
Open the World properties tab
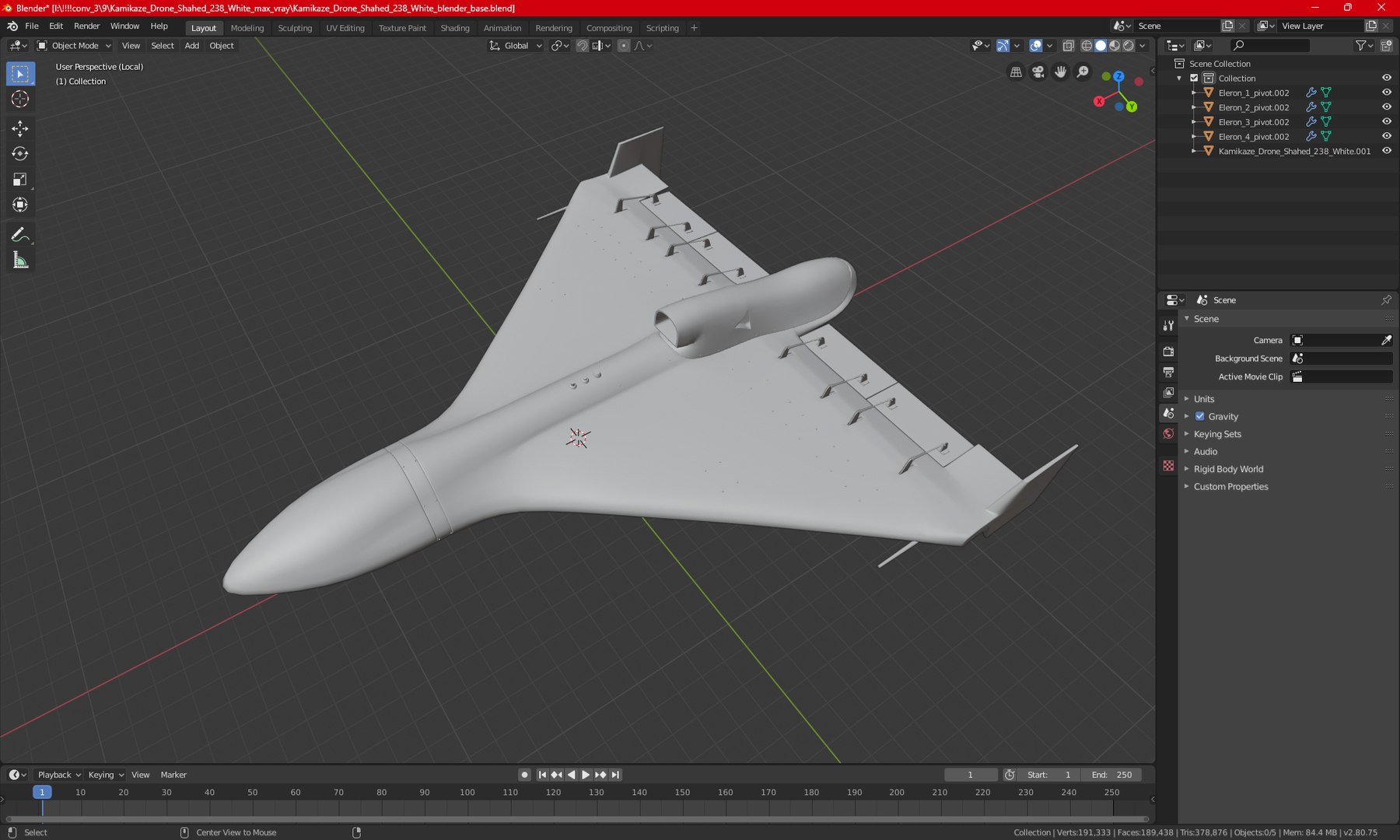coord(1168,434)
